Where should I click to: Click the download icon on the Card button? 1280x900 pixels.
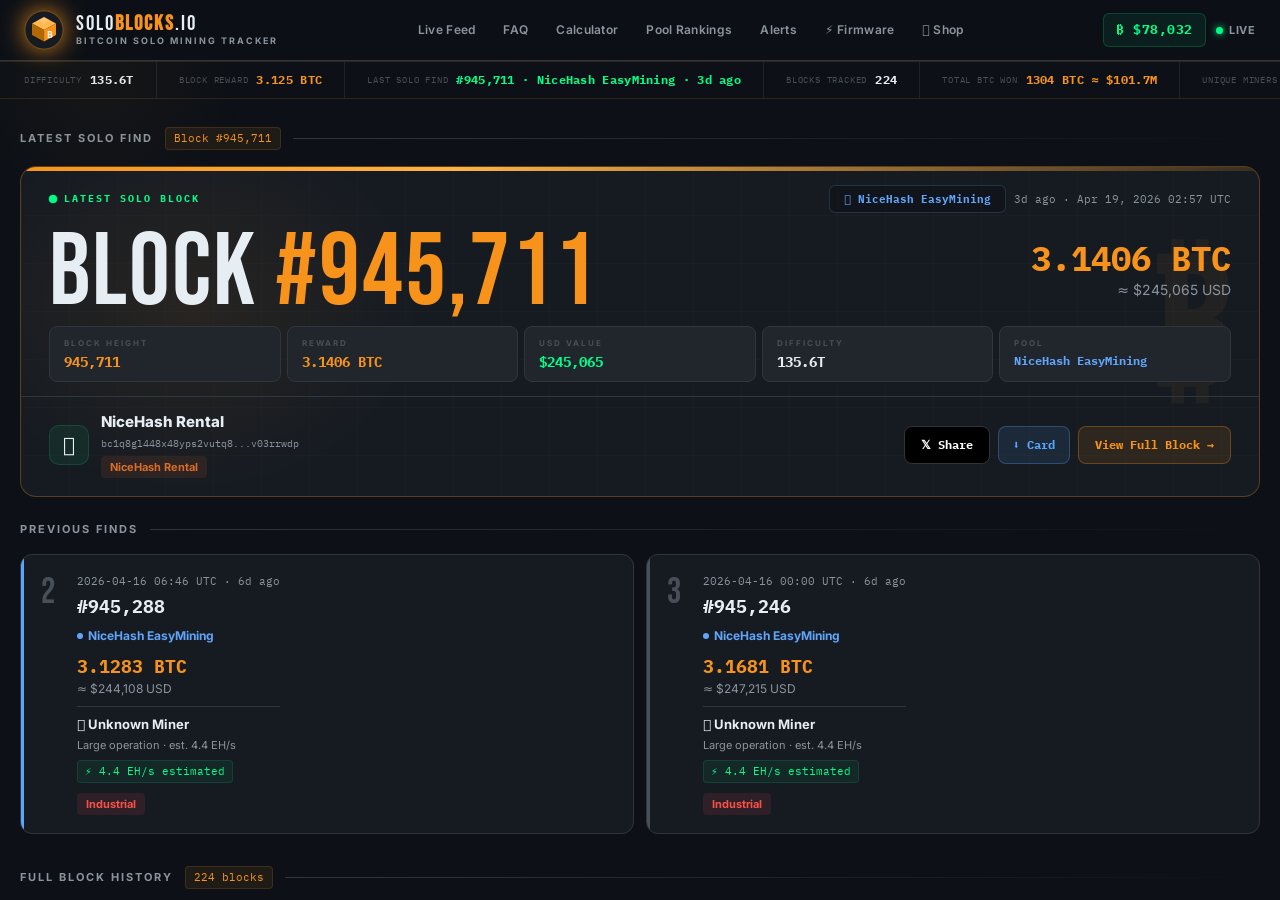[x=1018, y=445]
